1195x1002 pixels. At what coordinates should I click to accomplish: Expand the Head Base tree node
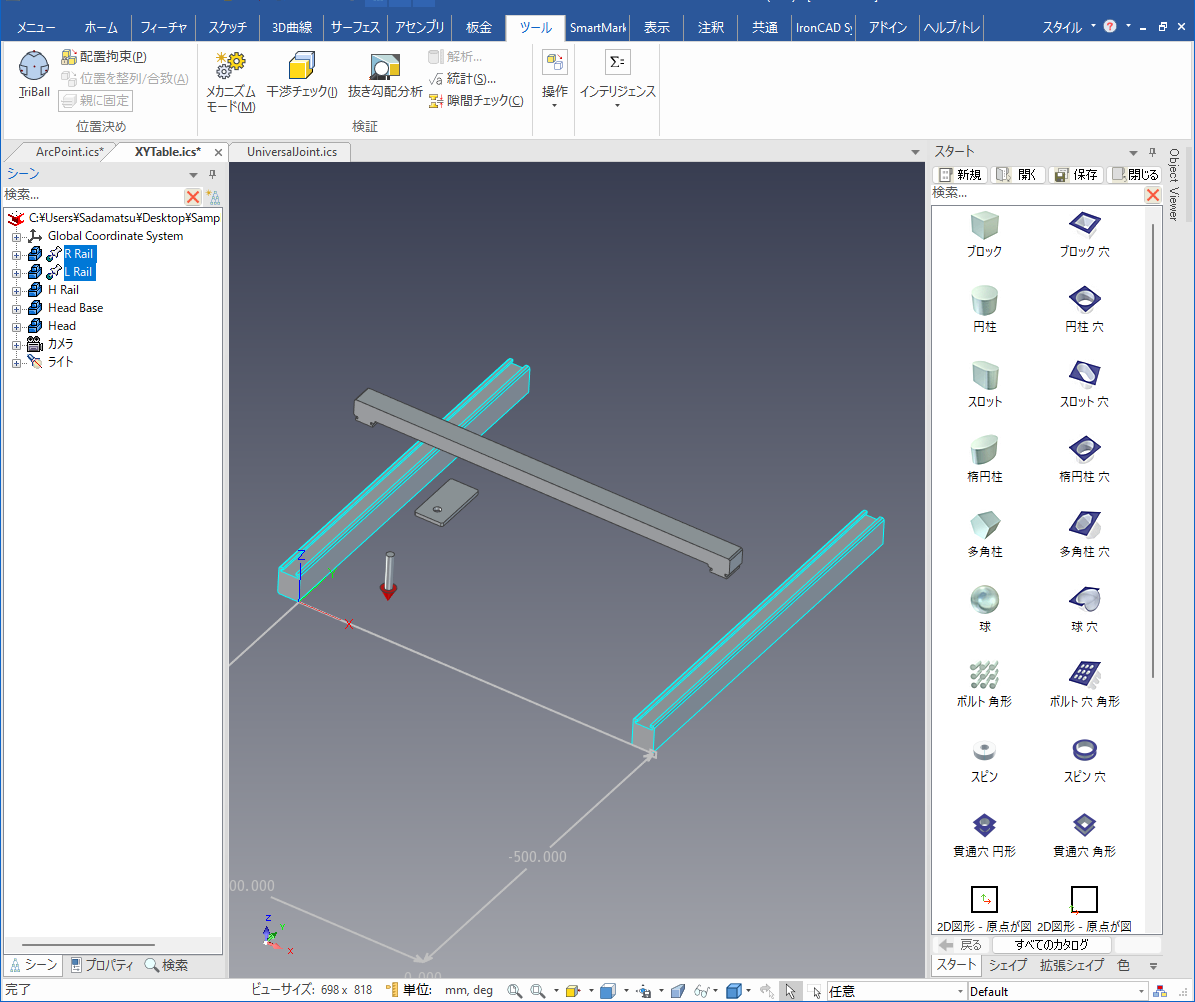16,308
